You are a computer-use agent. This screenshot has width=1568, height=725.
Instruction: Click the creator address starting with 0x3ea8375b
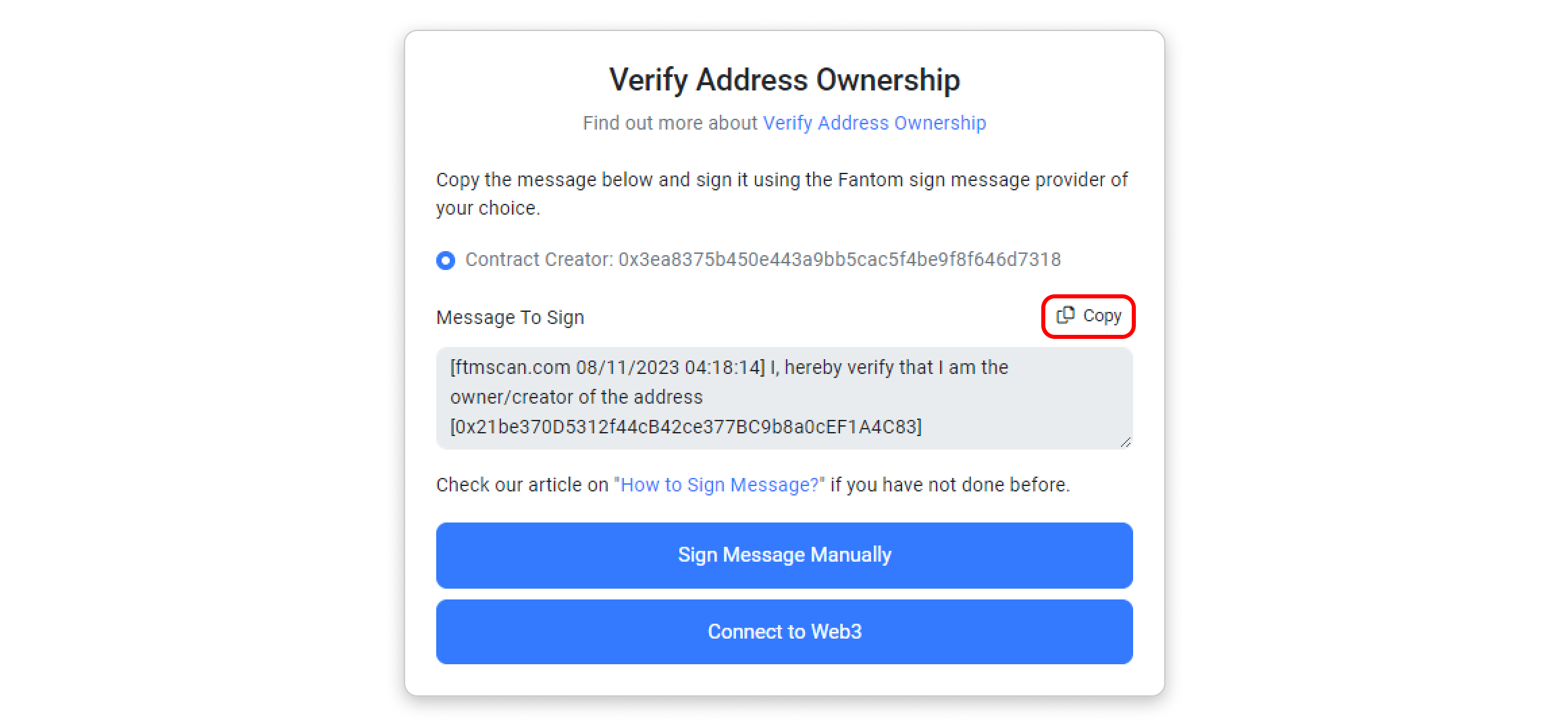839,259
